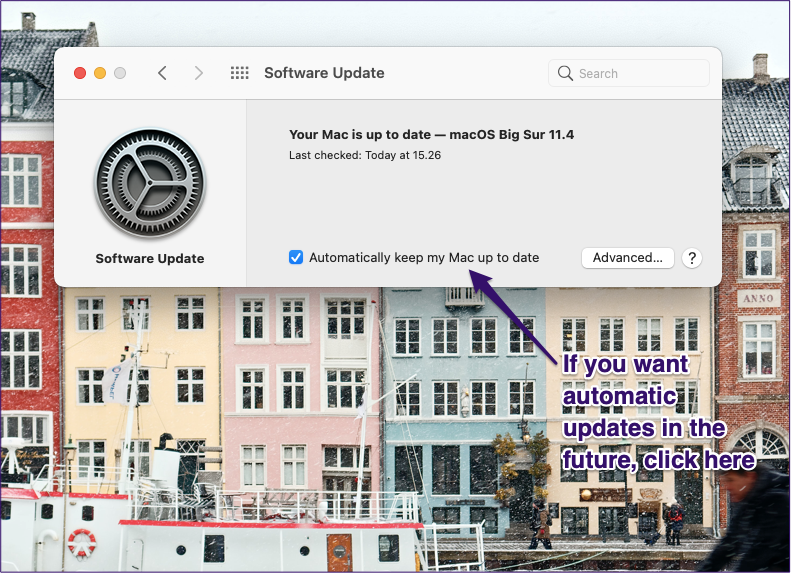Screen dimensions: 791x573
Task: Open help with the question mark button
Action: [x=692, y=258]
